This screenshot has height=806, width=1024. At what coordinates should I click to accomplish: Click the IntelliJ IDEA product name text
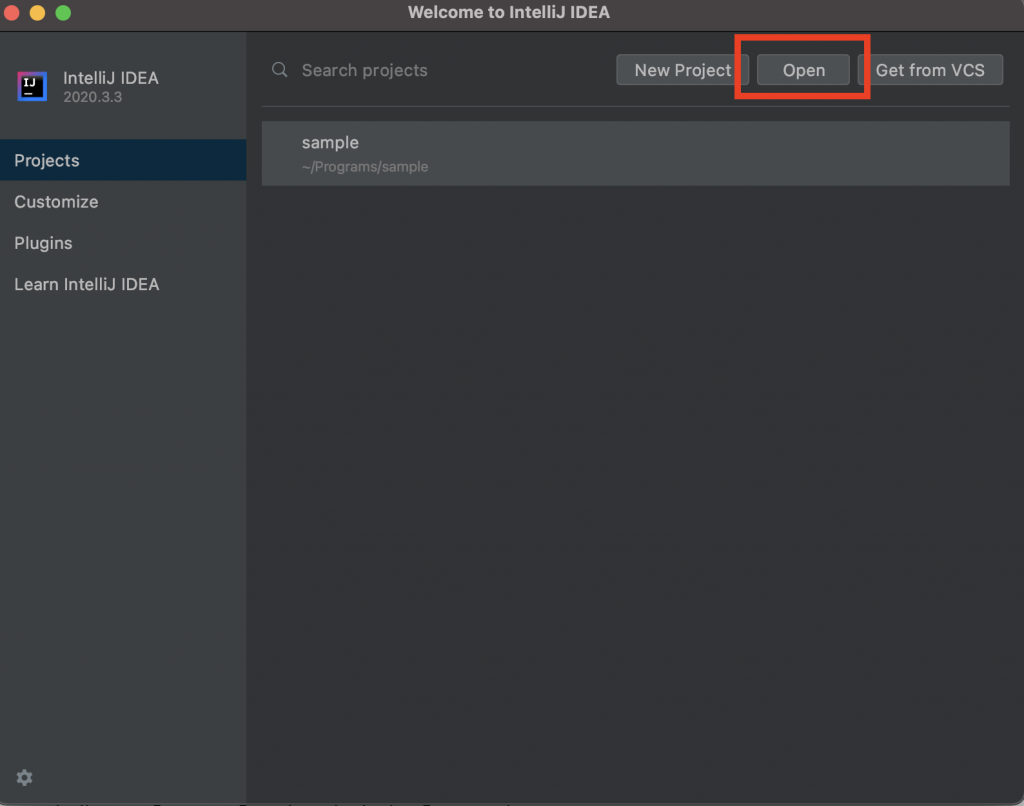pos(111,78)
